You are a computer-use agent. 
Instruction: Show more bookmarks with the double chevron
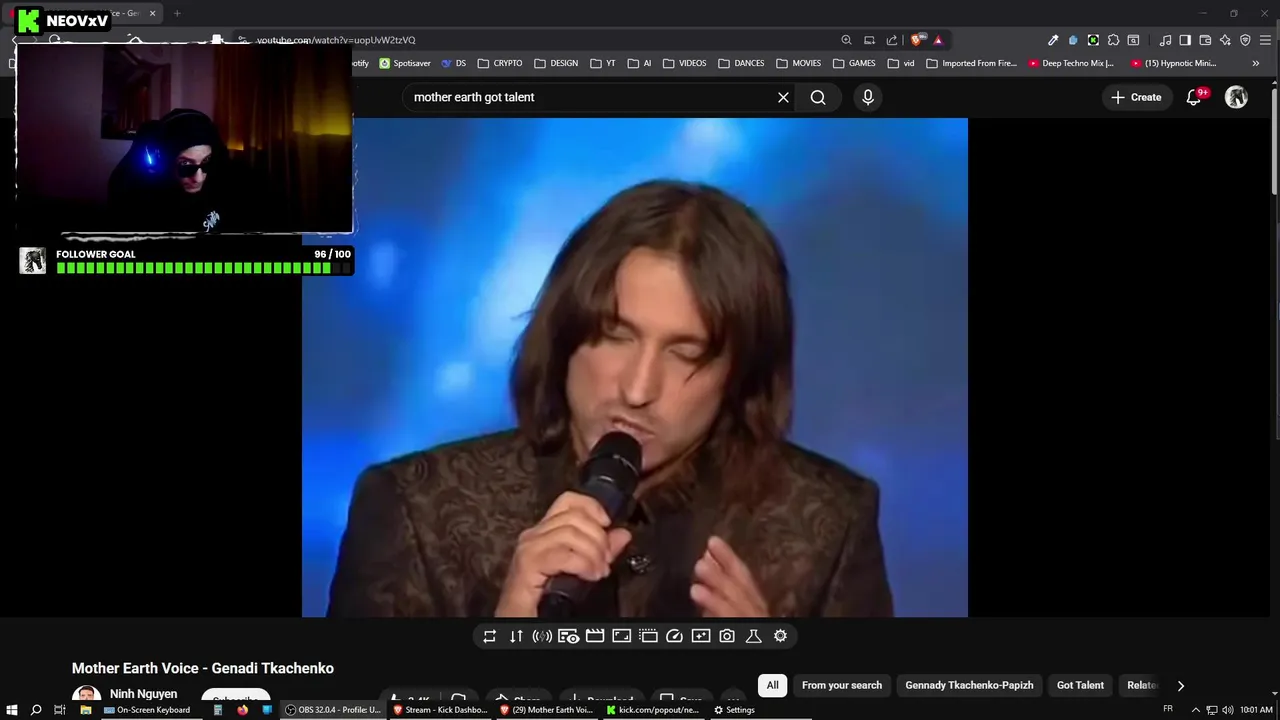[x=1256, y=63]
